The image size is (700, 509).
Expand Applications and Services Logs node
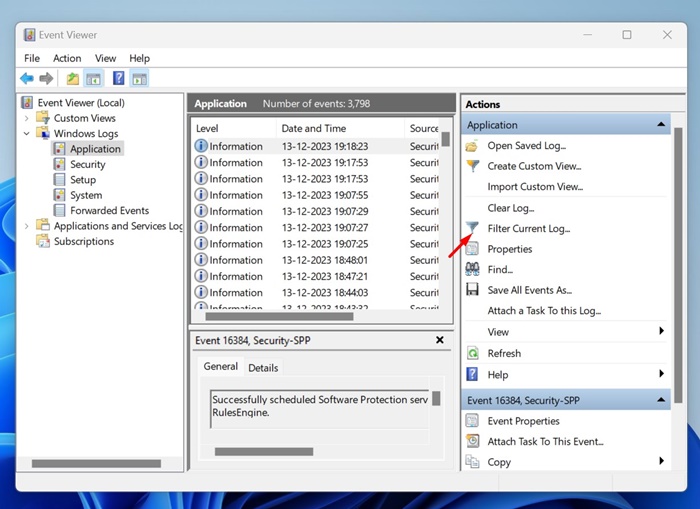click(27, 226)
